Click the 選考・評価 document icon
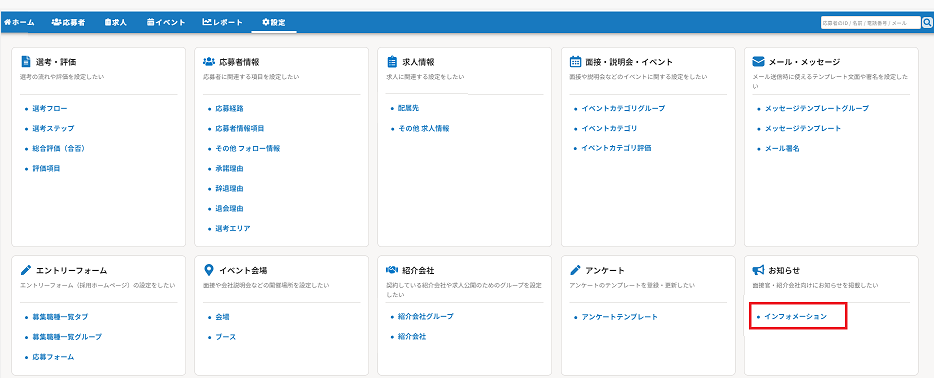The image size is (934, 378). click(x=26, y=61)
